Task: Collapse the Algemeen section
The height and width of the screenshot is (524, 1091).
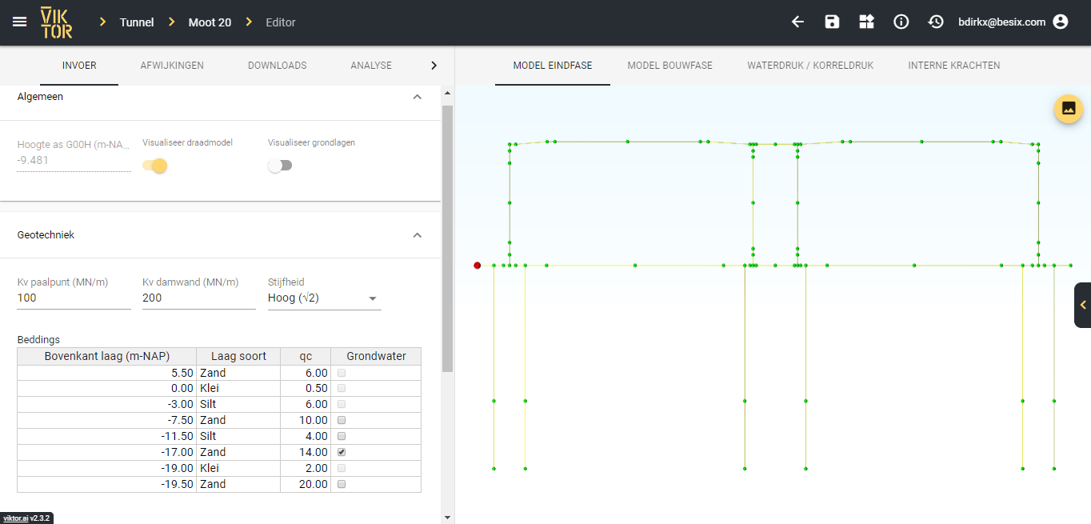Action: tap(417, 97)
